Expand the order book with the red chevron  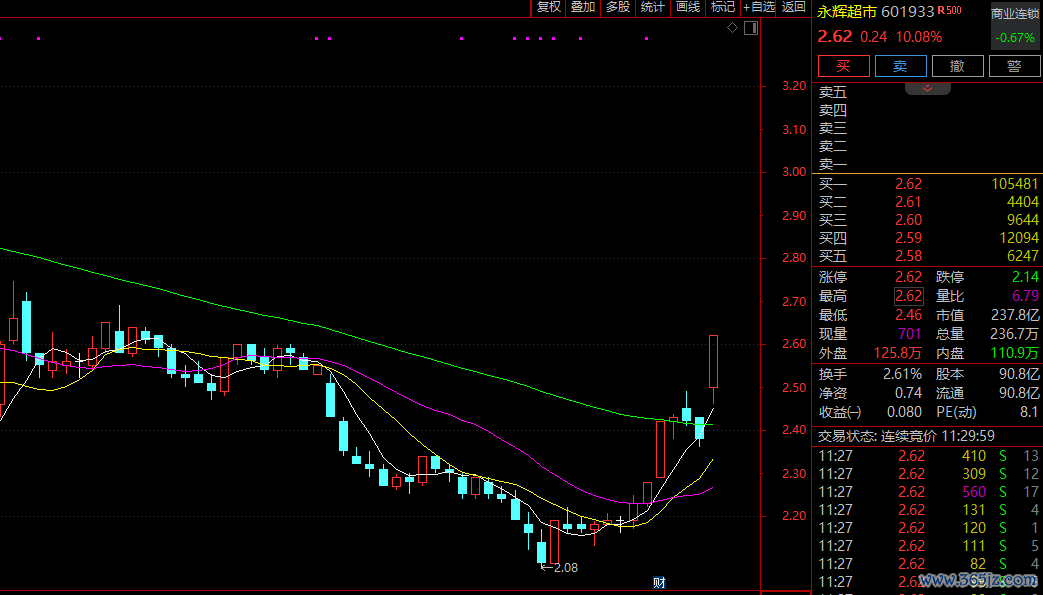pyautogui.click(x=927, y=89)
